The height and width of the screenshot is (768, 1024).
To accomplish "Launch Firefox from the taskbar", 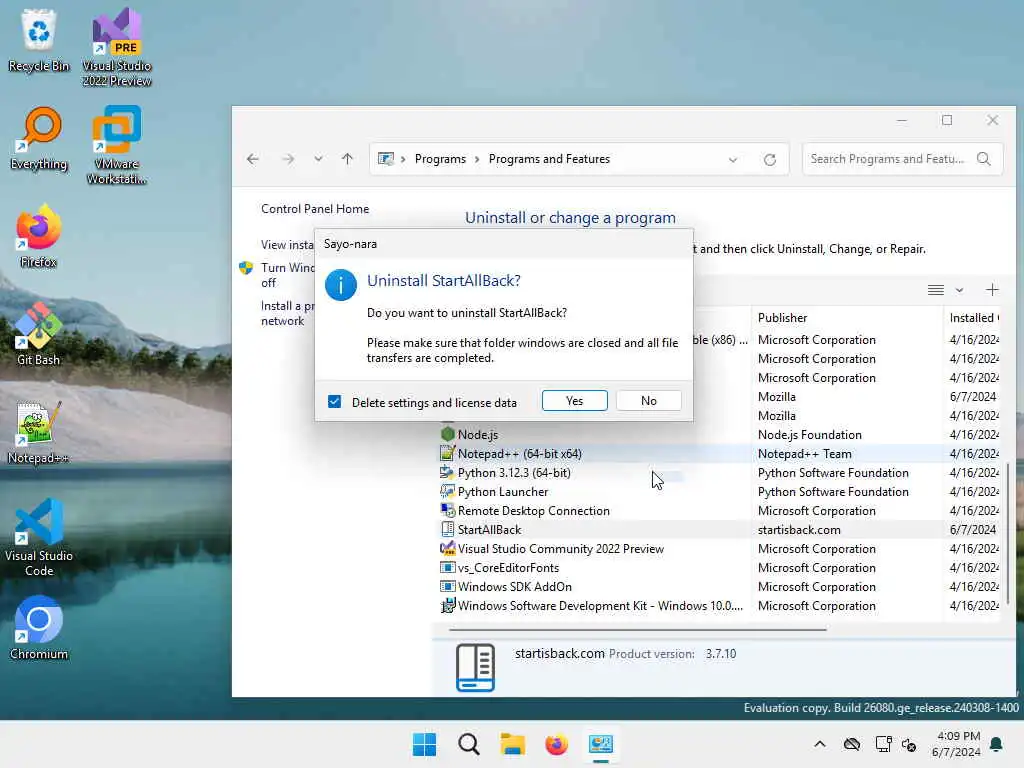I will coord(556,744).
